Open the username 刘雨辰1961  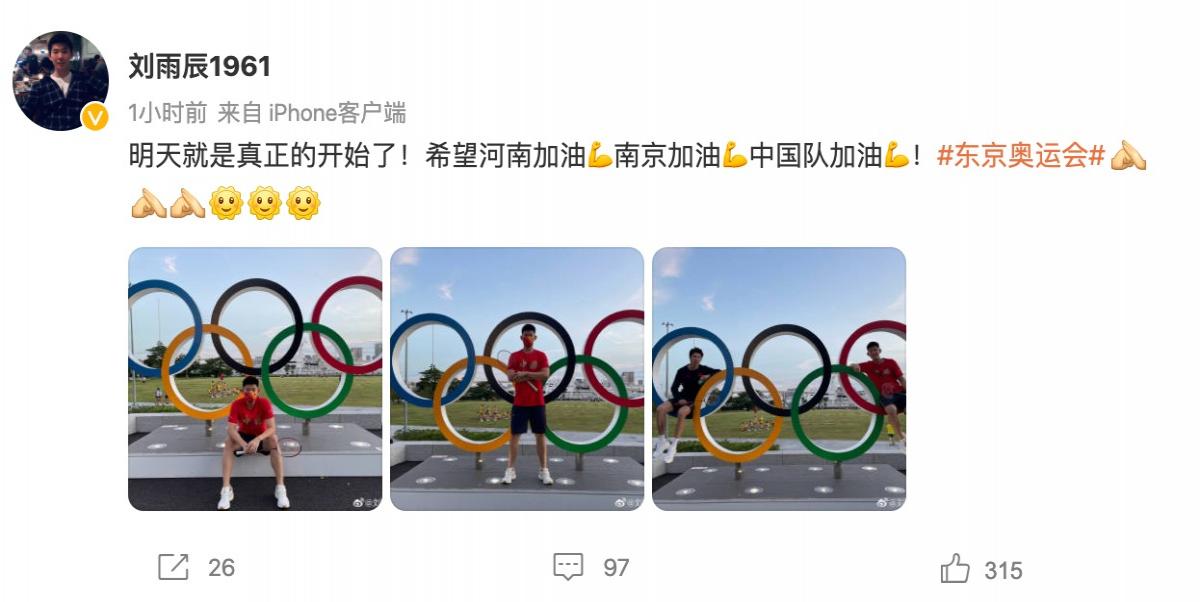[200, 66]
